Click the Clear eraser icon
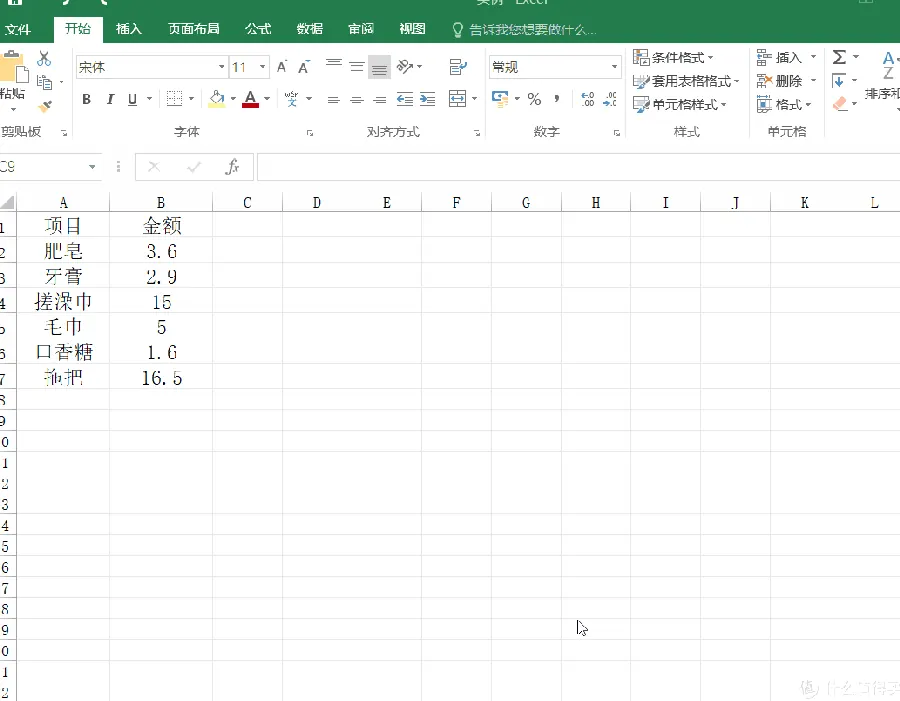 (x=839, y=104)
